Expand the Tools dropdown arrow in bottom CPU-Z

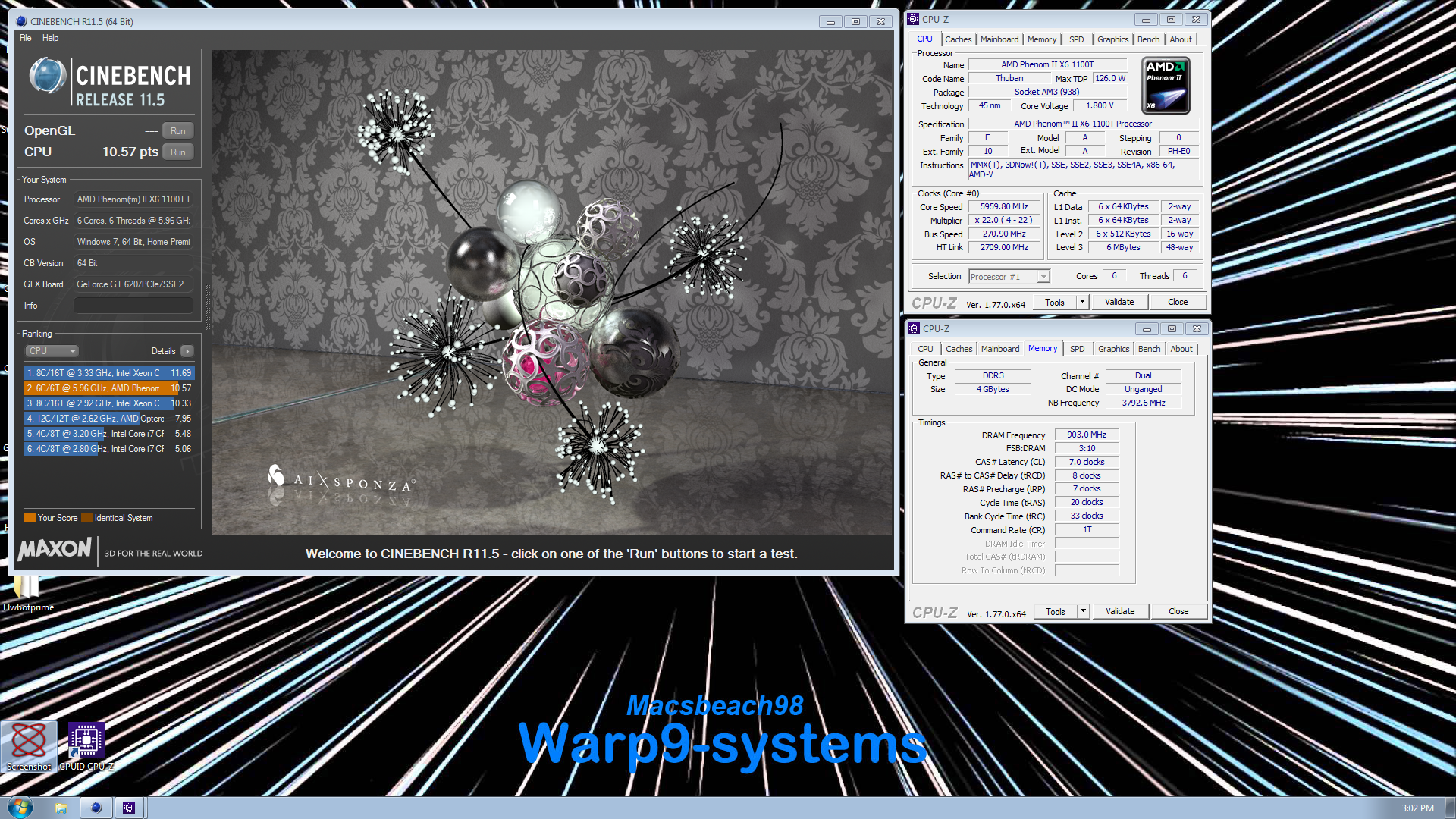pyautogui.click(x=1084, y=611)
